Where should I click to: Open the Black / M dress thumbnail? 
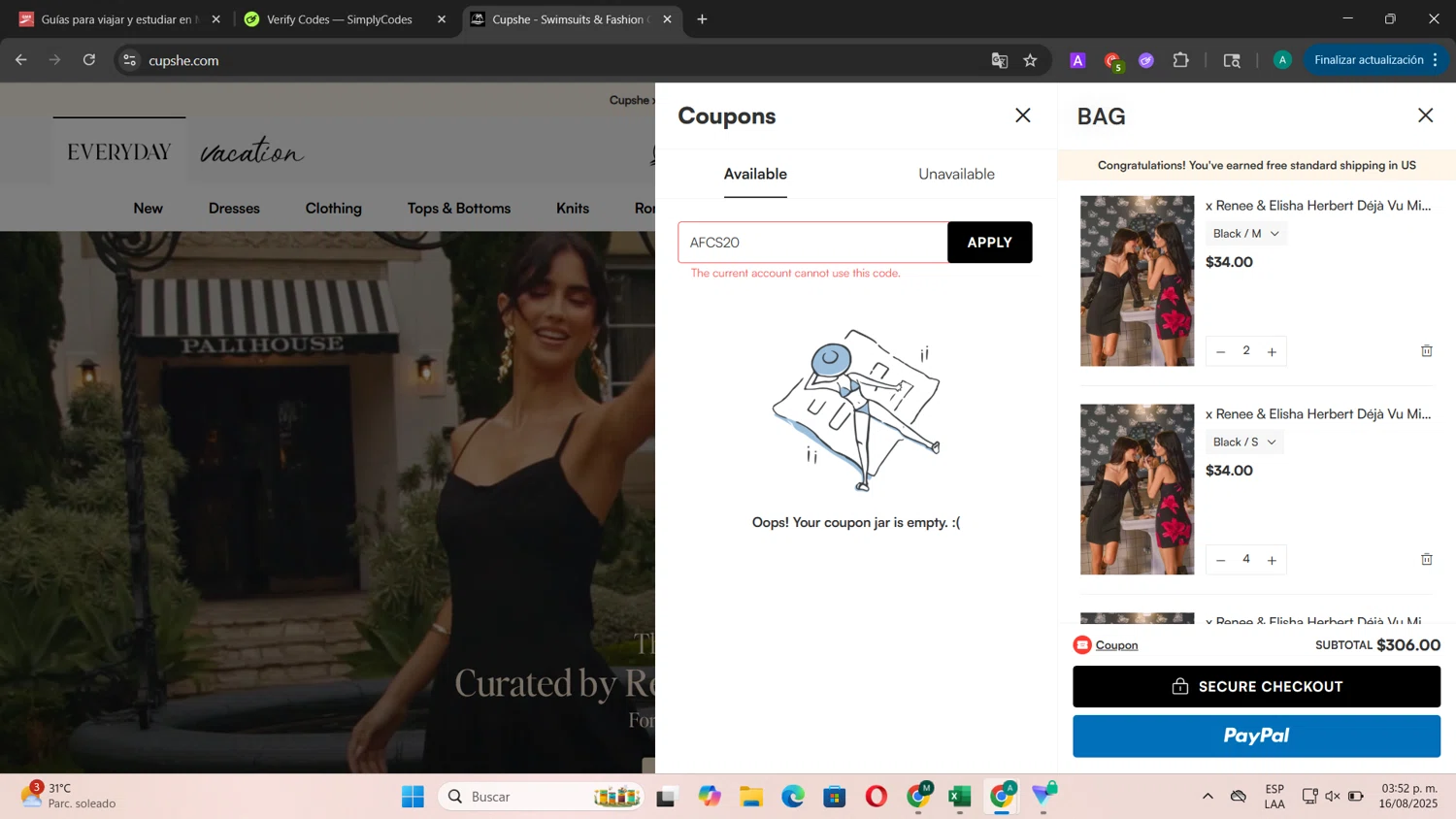click(1137, 280)
